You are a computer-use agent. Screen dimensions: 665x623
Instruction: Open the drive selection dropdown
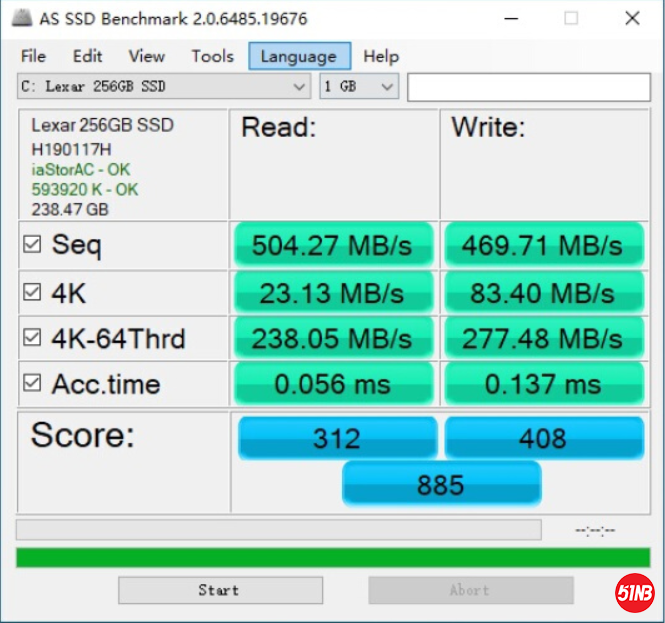click(164, 87)
